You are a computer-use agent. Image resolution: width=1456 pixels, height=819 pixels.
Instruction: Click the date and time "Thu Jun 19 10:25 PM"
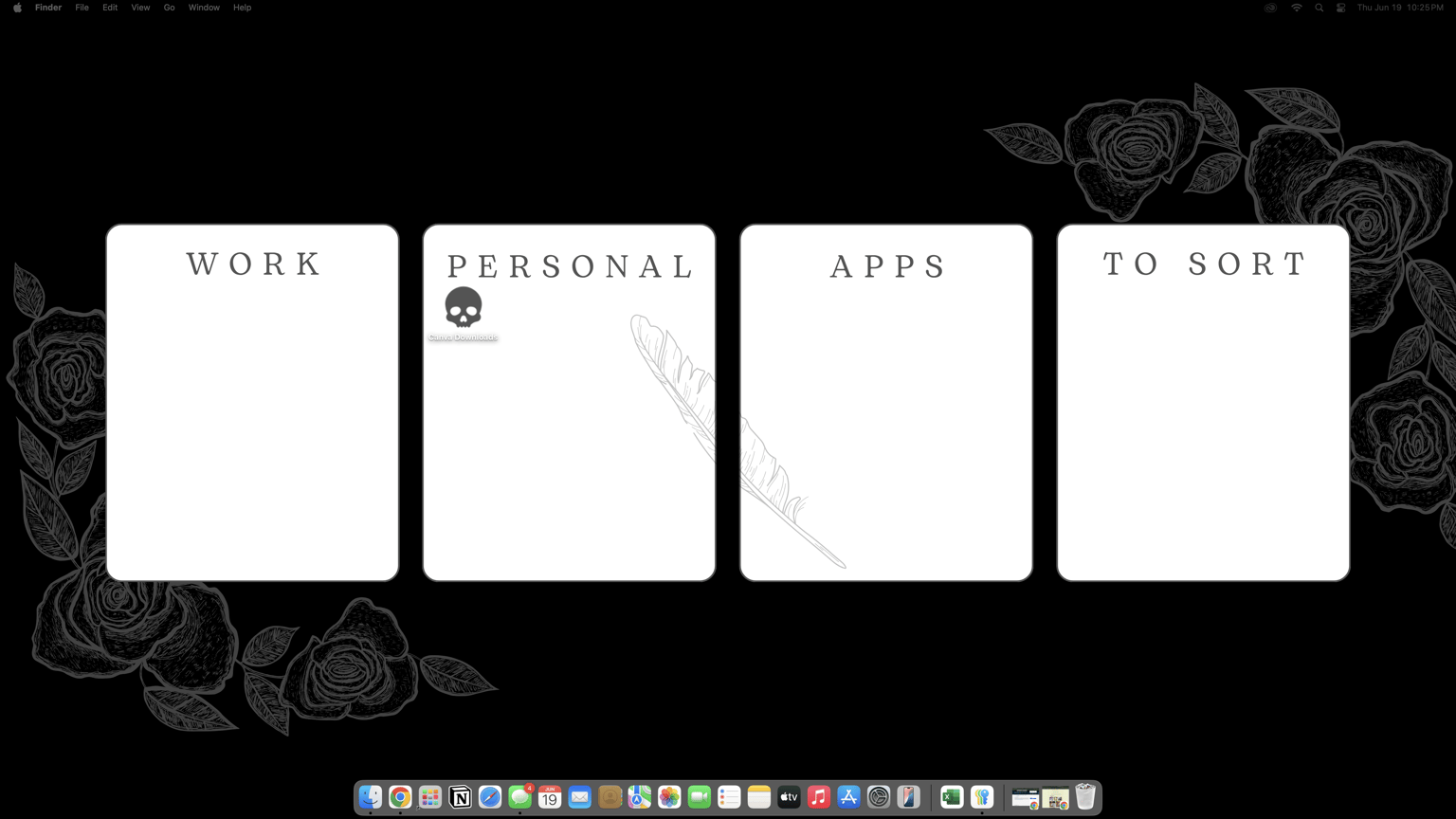[1400, 8]
